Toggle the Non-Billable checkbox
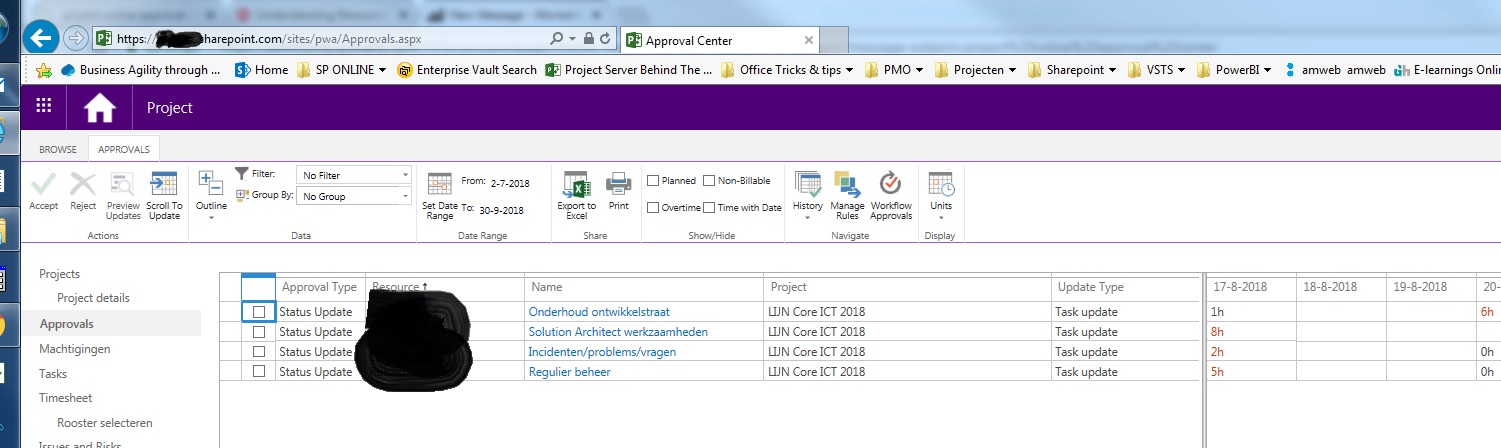This screenshot has width=1501, height=448. [709, 181]
